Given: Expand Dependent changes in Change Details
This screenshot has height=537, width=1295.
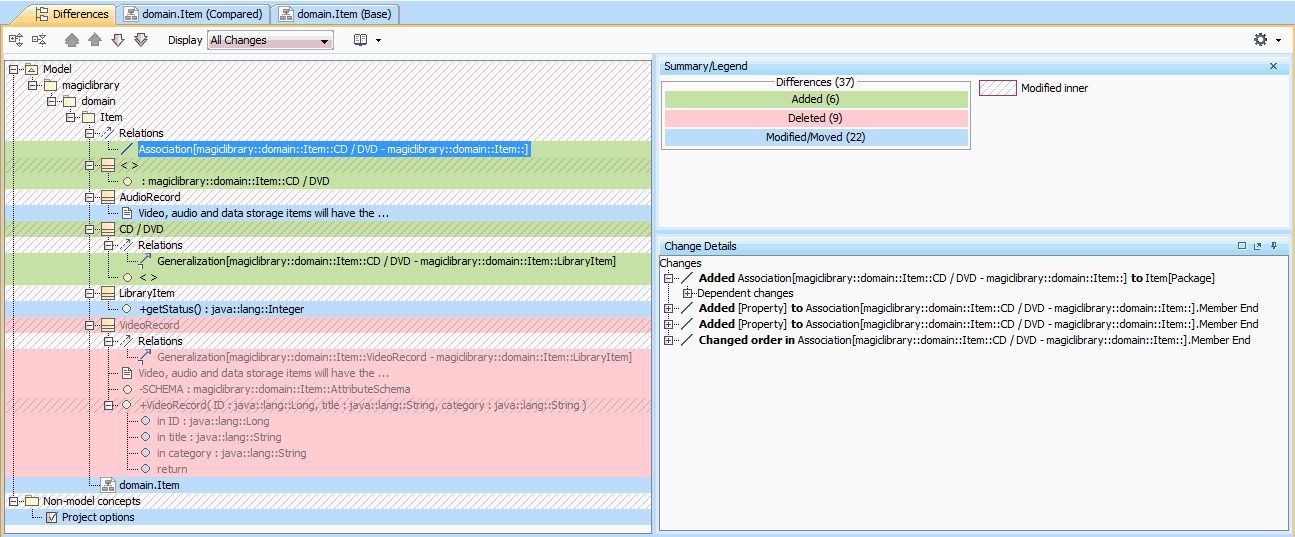Looking at the screenshot, I should [x=688, y=293].
